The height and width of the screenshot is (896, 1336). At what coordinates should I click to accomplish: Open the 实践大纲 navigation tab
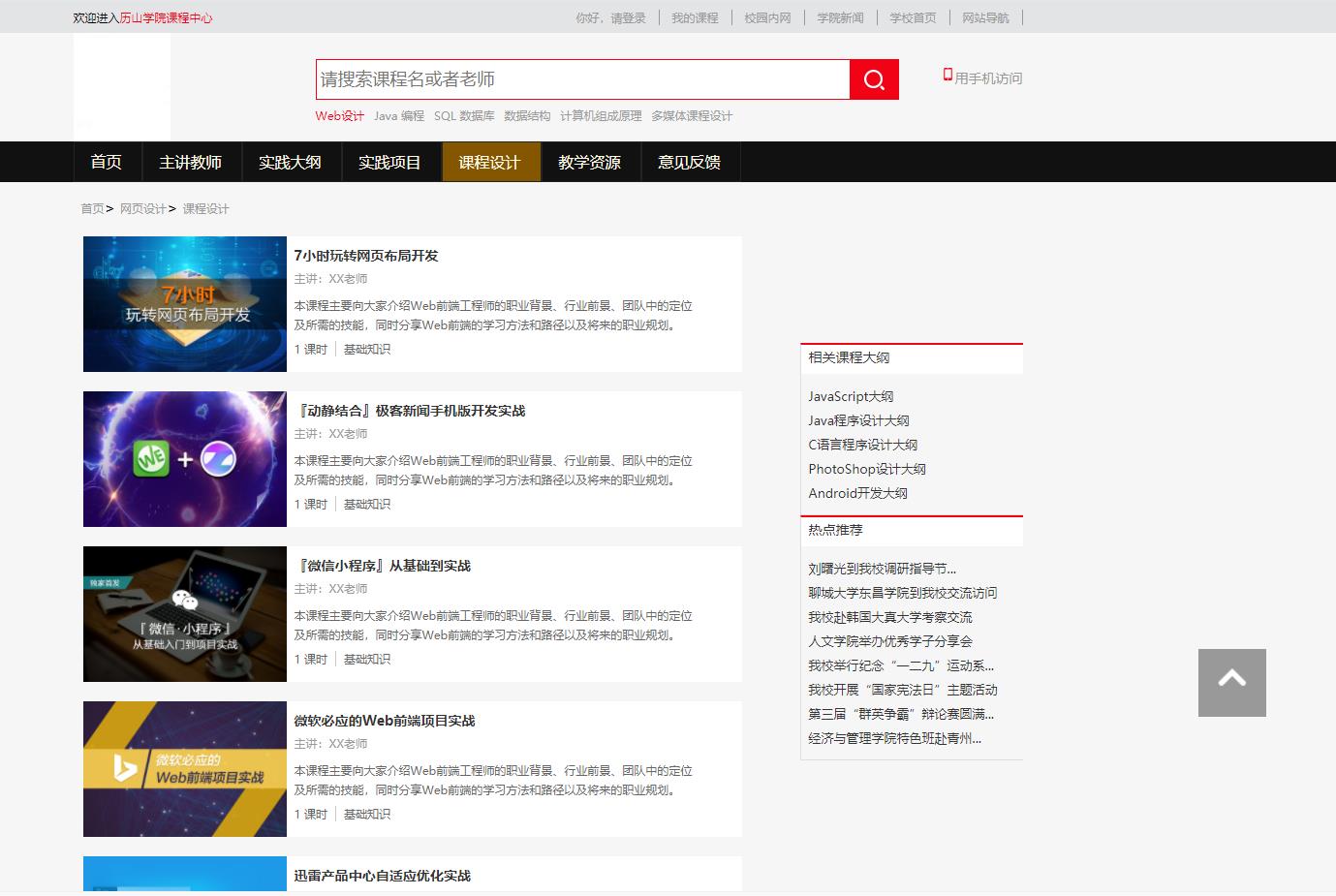pos(290,162)
